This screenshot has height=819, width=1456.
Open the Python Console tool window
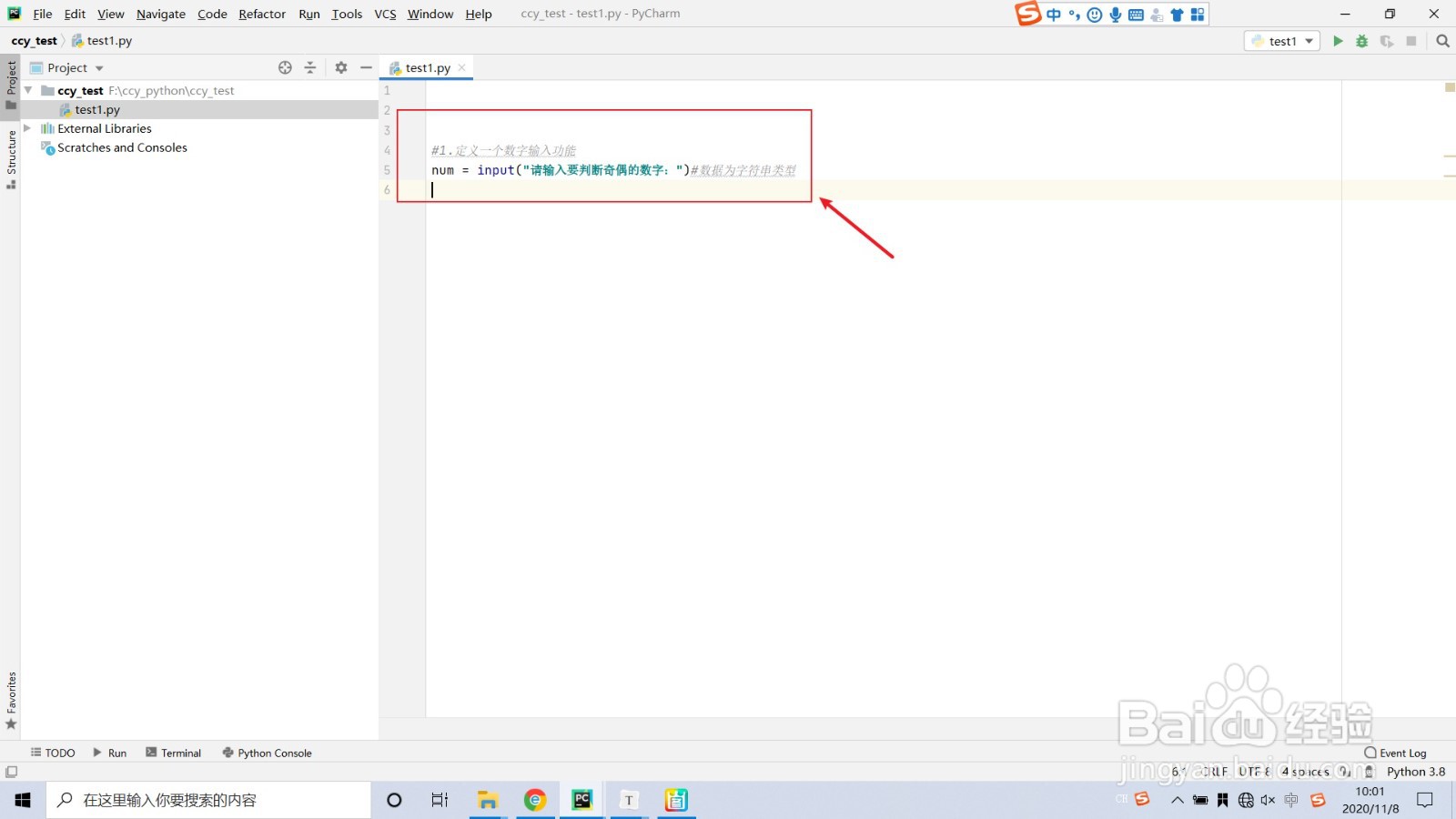tap(268, 753)
